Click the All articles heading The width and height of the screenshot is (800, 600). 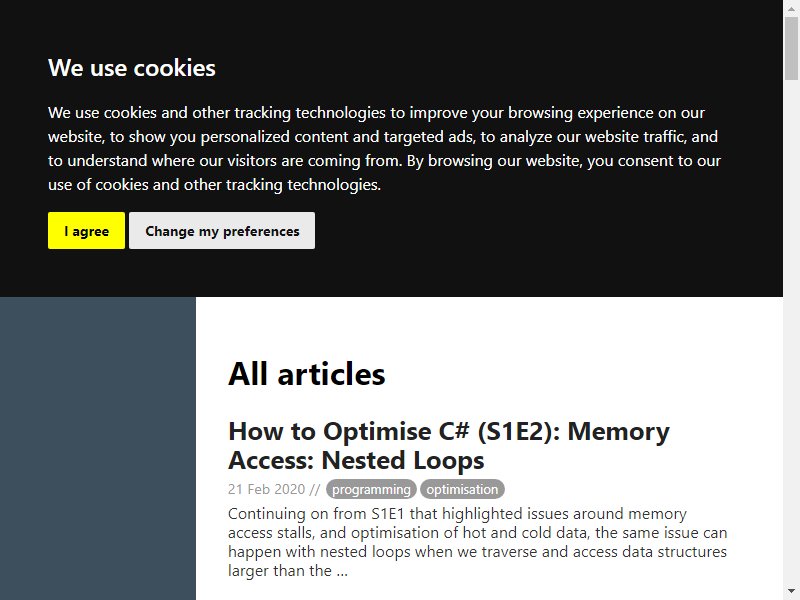pyautogui.click(x=307, y=374)
